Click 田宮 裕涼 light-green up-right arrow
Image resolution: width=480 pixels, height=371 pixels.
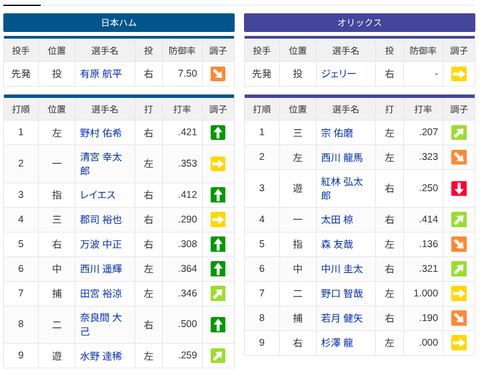(x=218, y=293)
